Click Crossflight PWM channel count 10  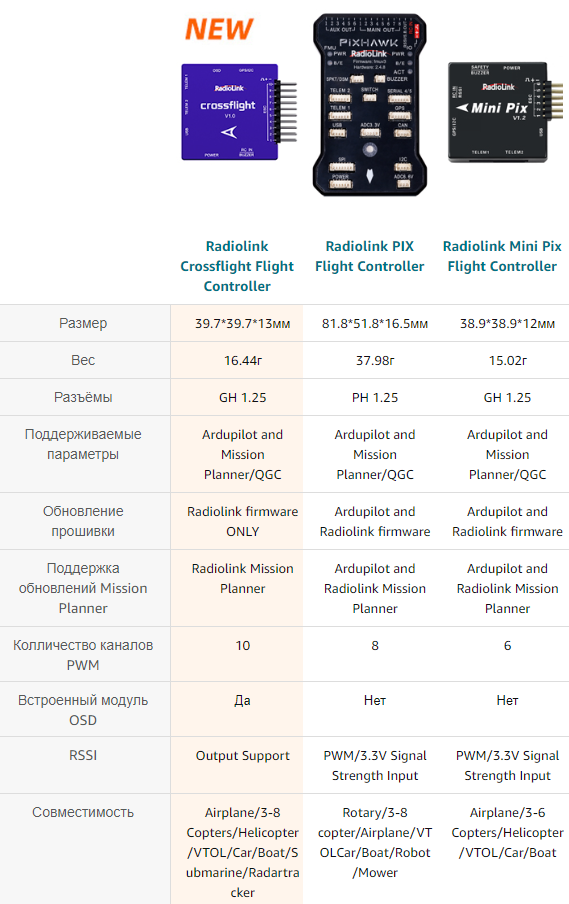[243, 646]
